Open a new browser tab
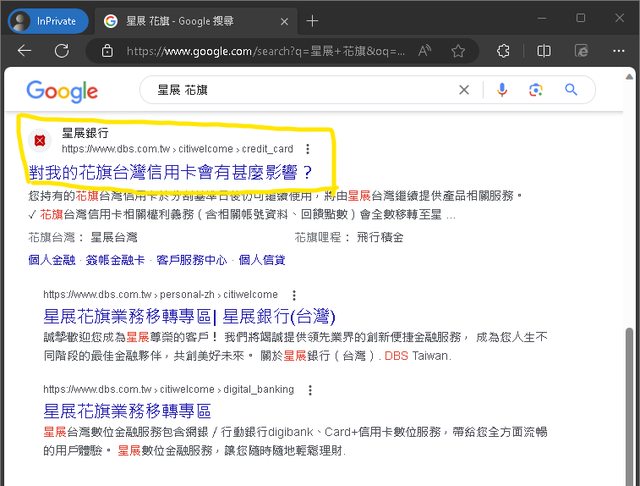 coord(312,20)
